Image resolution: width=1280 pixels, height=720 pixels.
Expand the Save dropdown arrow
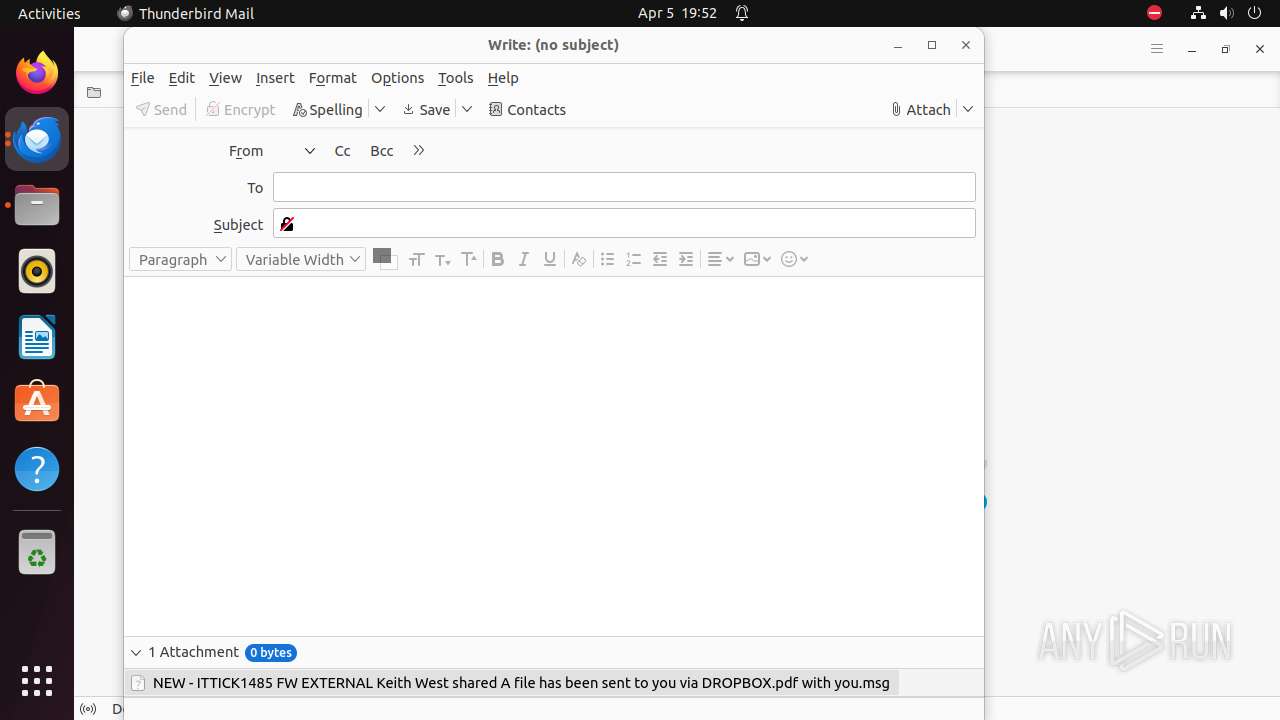(x=467, y=109)
